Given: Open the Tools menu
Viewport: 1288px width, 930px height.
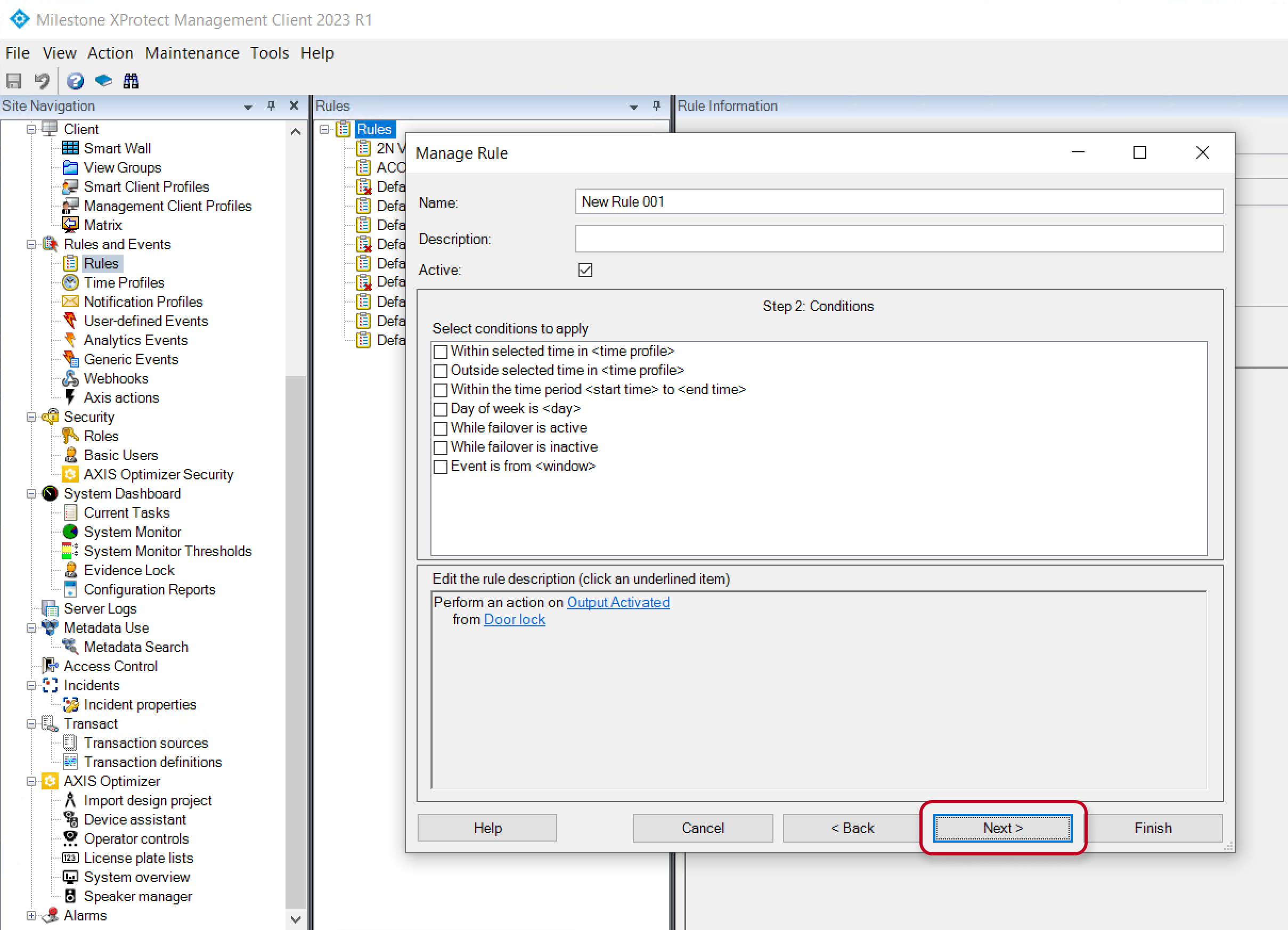Looking at the screenshot, I should coord(269,53).
